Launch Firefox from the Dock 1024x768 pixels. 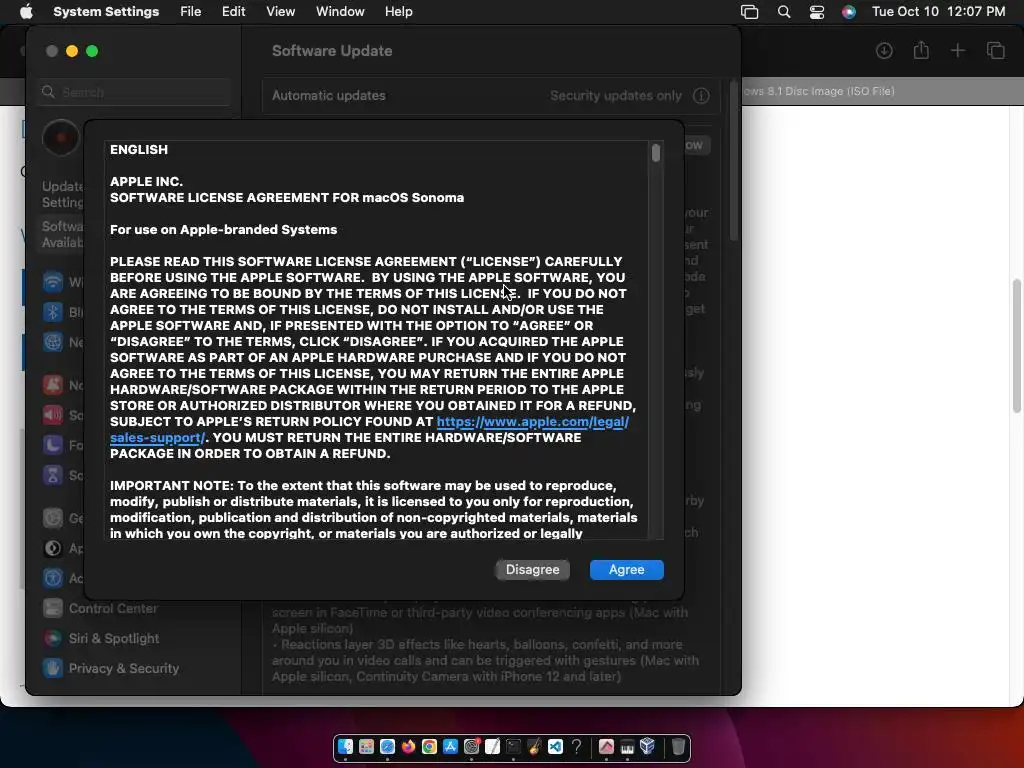(408, 746)
